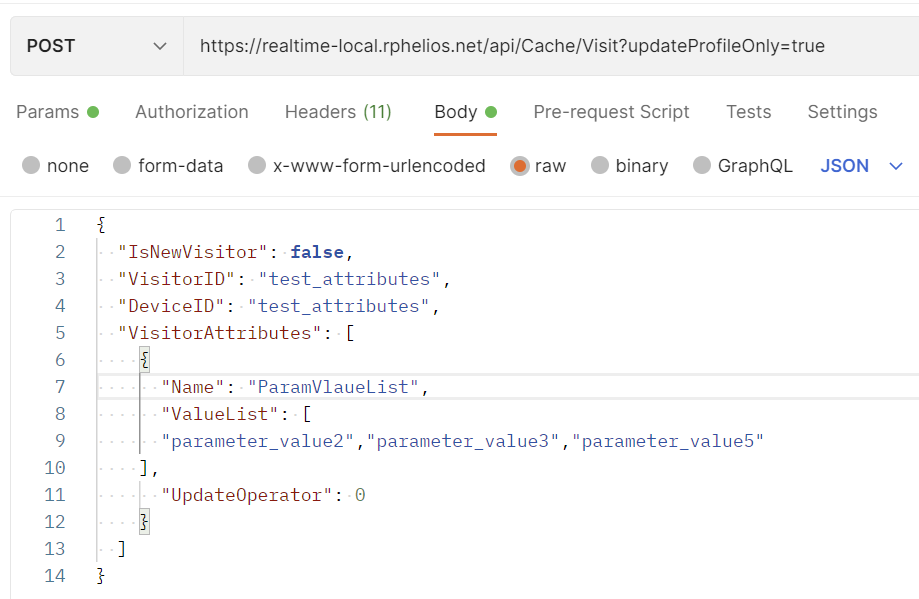The height and width of the screenshot is (599, 919).
Task: Select the GraphQL radio option
Action: [702, 166]
